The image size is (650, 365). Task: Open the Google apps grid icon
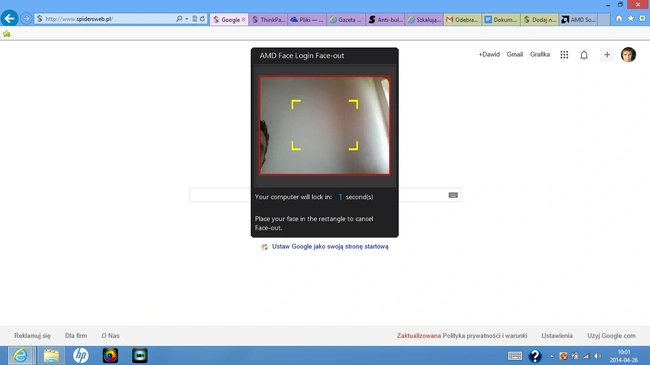[564, 55]
